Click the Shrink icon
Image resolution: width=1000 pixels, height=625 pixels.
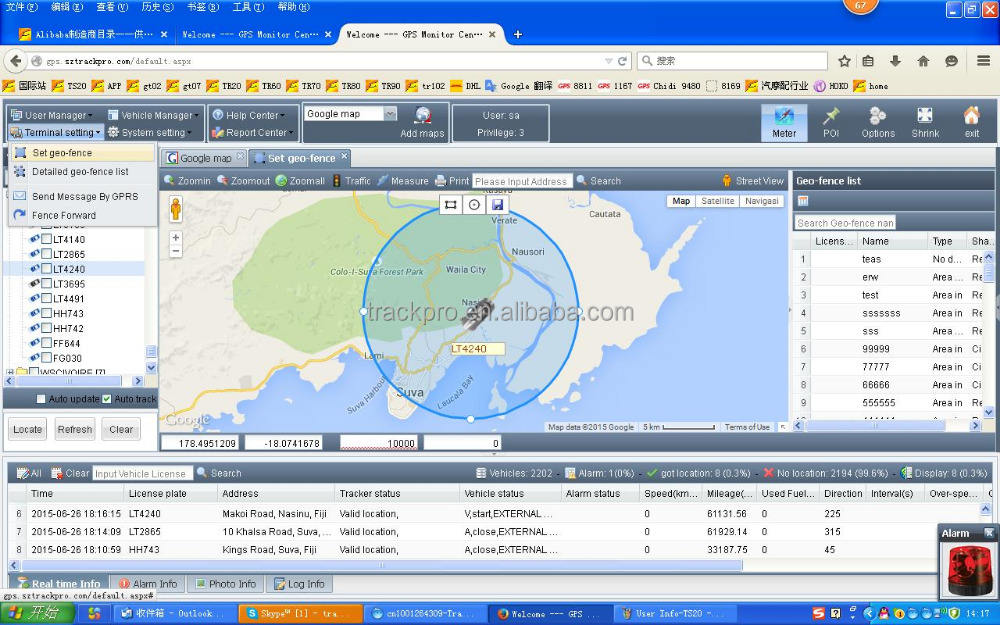[925, 122]
